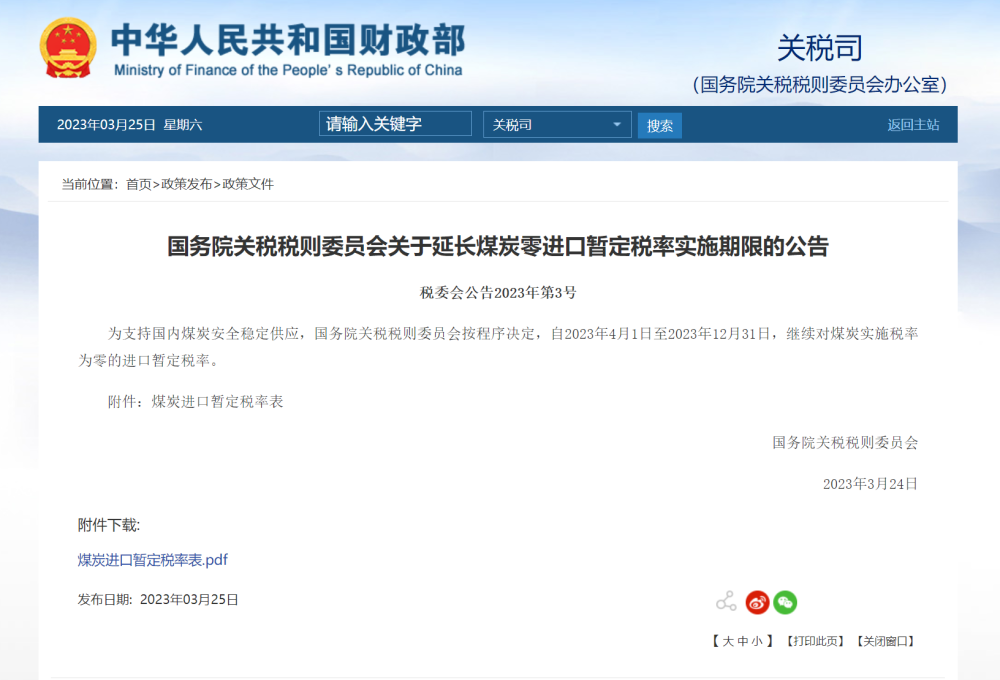Screen dimensions: 1000x680
Task: Set font size to medium (中)
Action: coord(741,641)
